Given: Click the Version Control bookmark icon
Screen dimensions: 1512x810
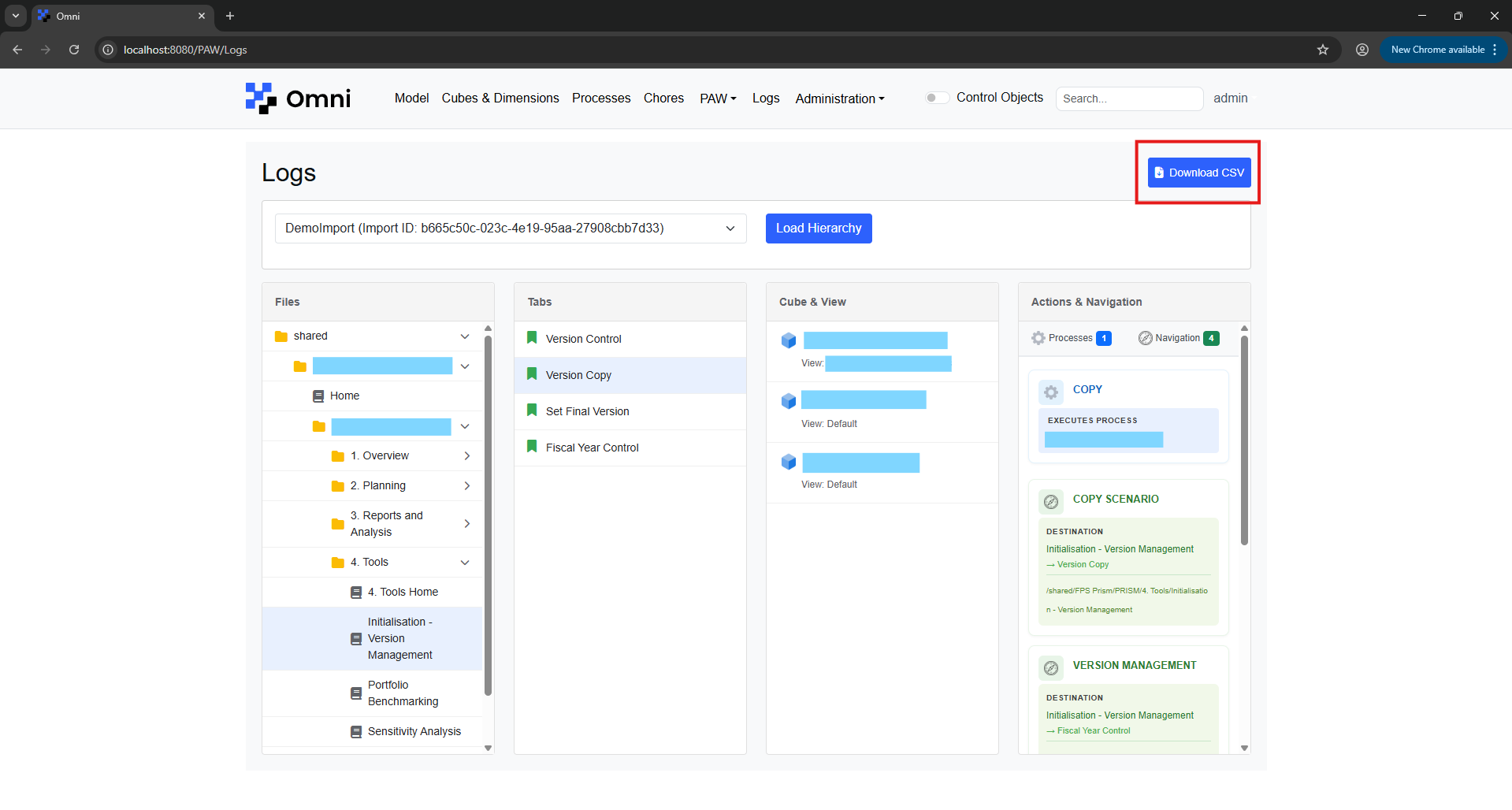Looking at the screenshot, I should pos(532,338).
